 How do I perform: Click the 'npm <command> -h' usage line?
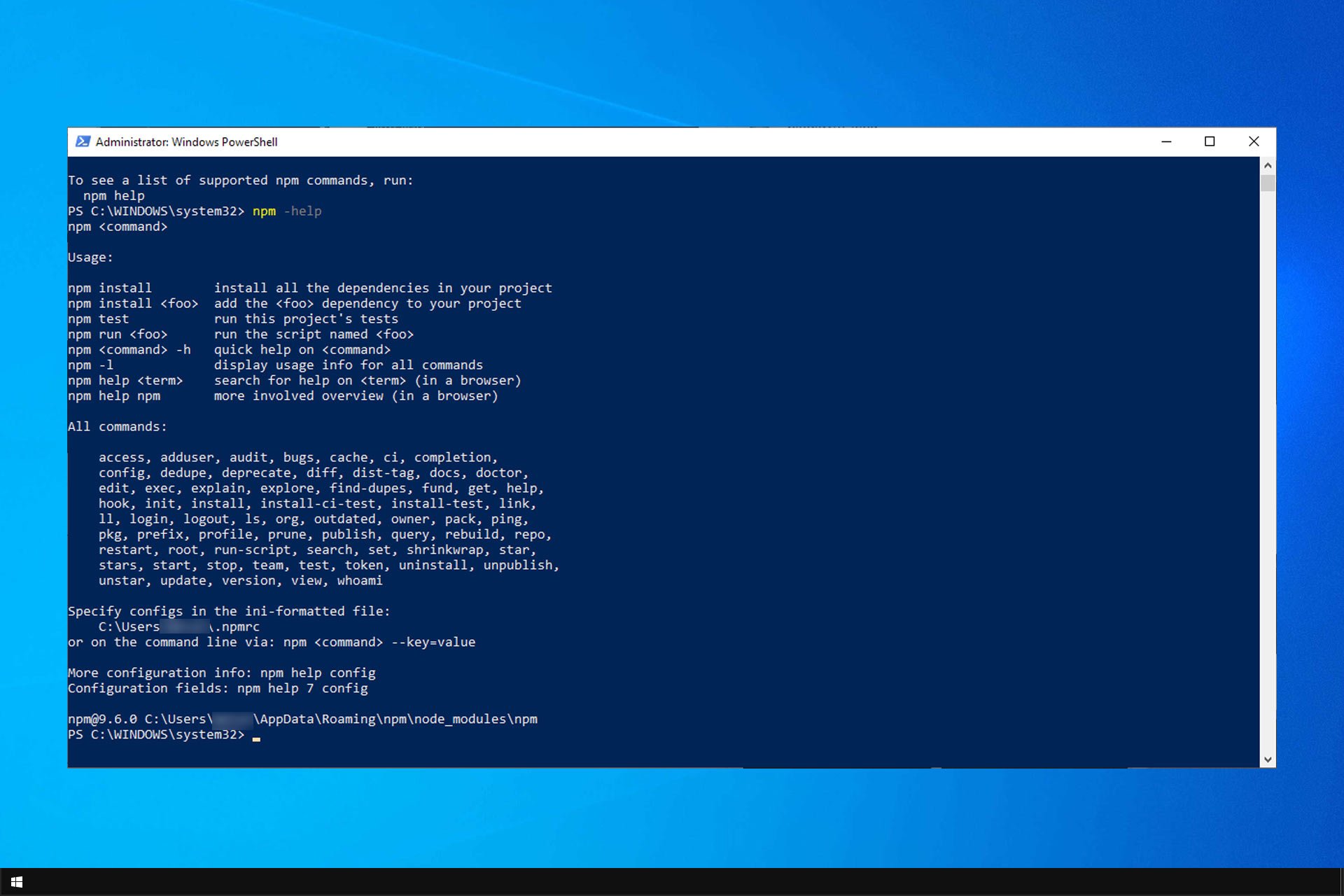230,350
